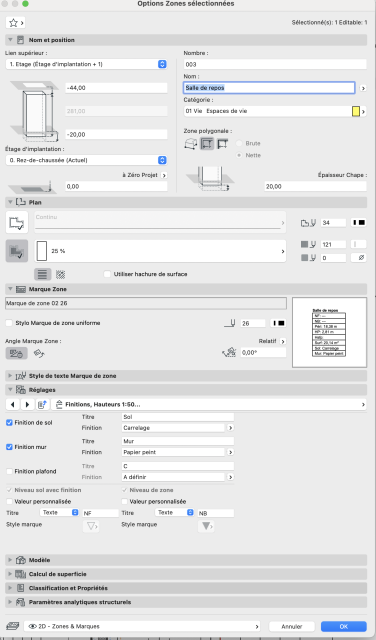Click the stamp pen color swatch beside 26
This screenshot has height=640, width=376.
click(279, 323)
